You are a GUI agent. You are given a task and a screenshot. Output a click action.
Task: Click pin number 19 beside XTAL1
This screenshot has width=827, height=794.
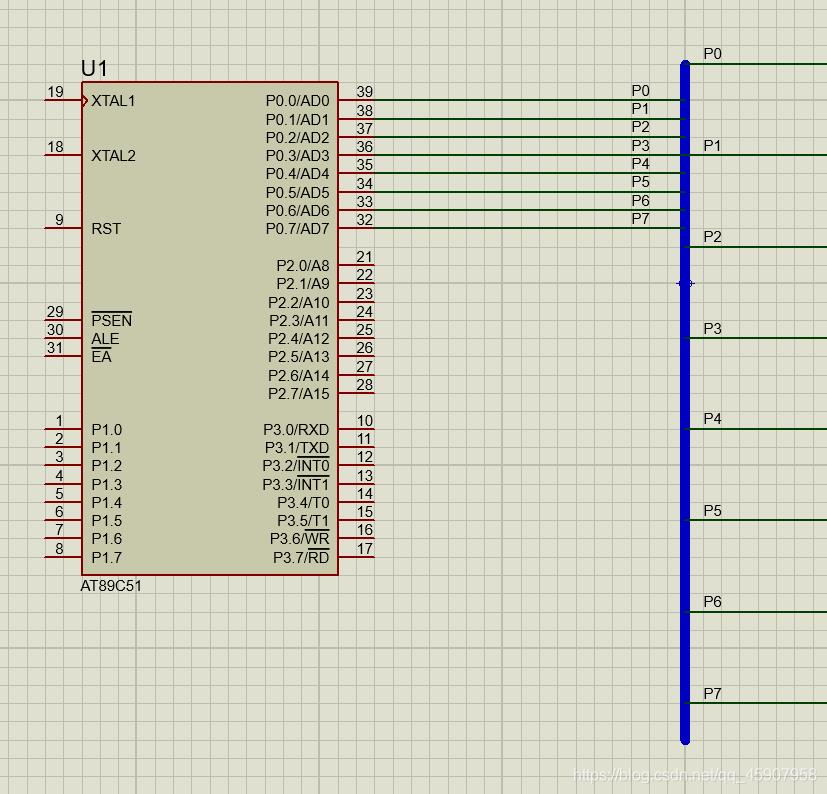(x=55, y=92)
